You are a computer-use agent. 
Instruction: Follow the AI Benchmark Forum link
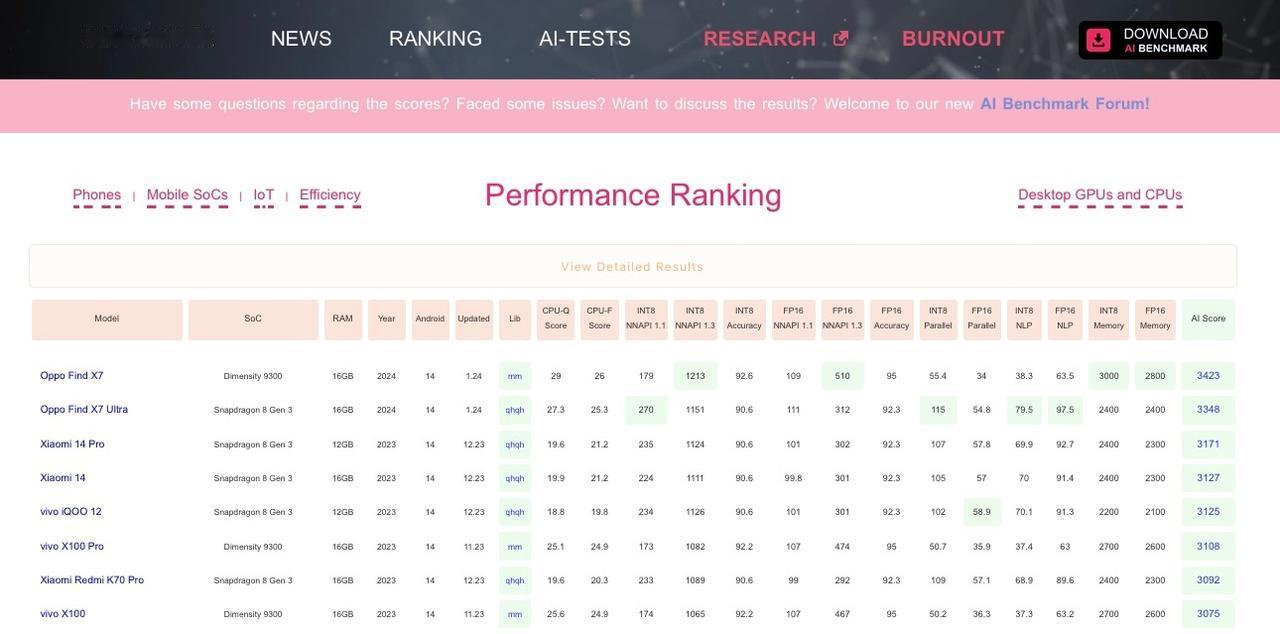click(x=1065, y=104)
